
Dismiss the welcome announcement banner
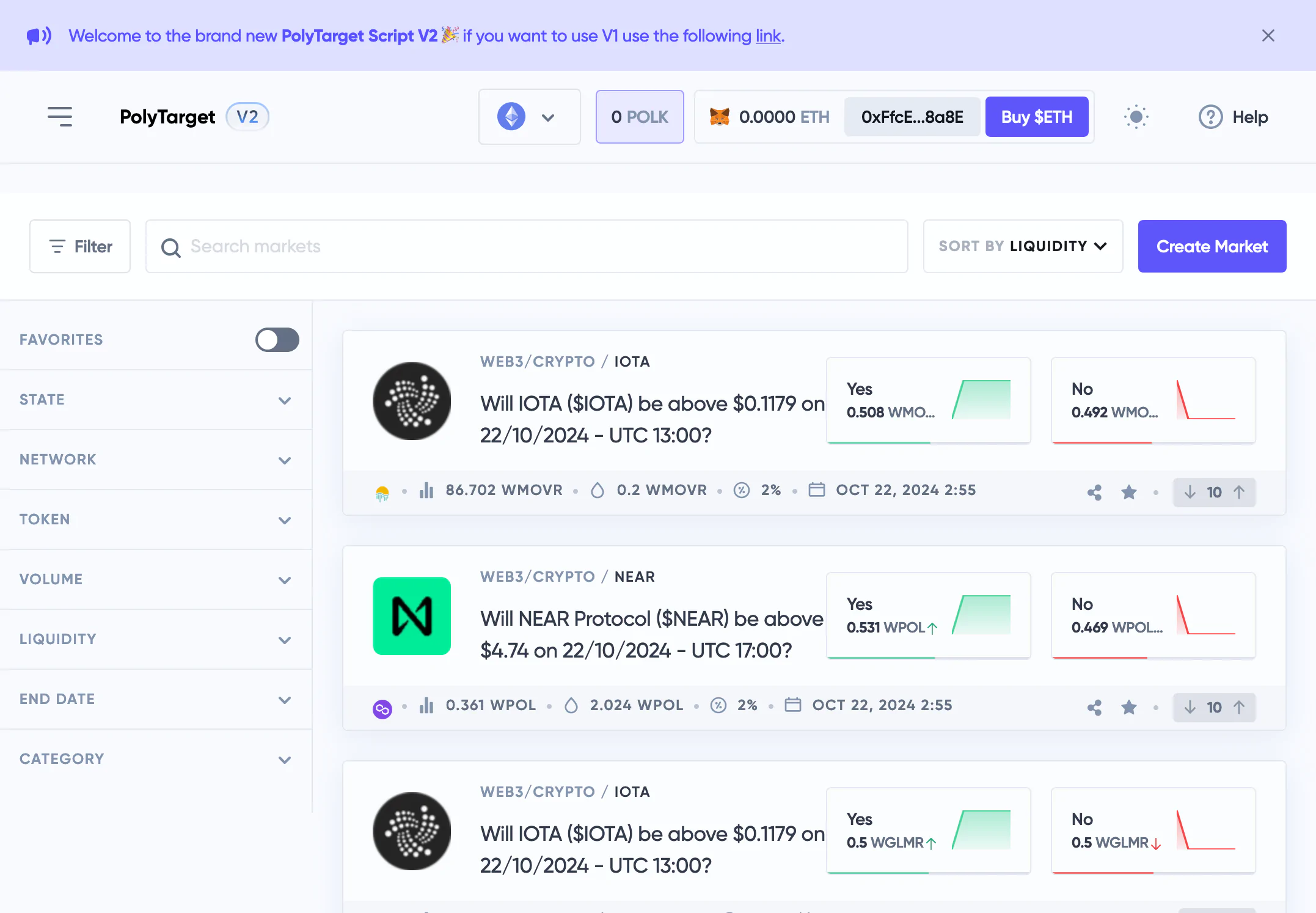click(x=1268, y=35)
